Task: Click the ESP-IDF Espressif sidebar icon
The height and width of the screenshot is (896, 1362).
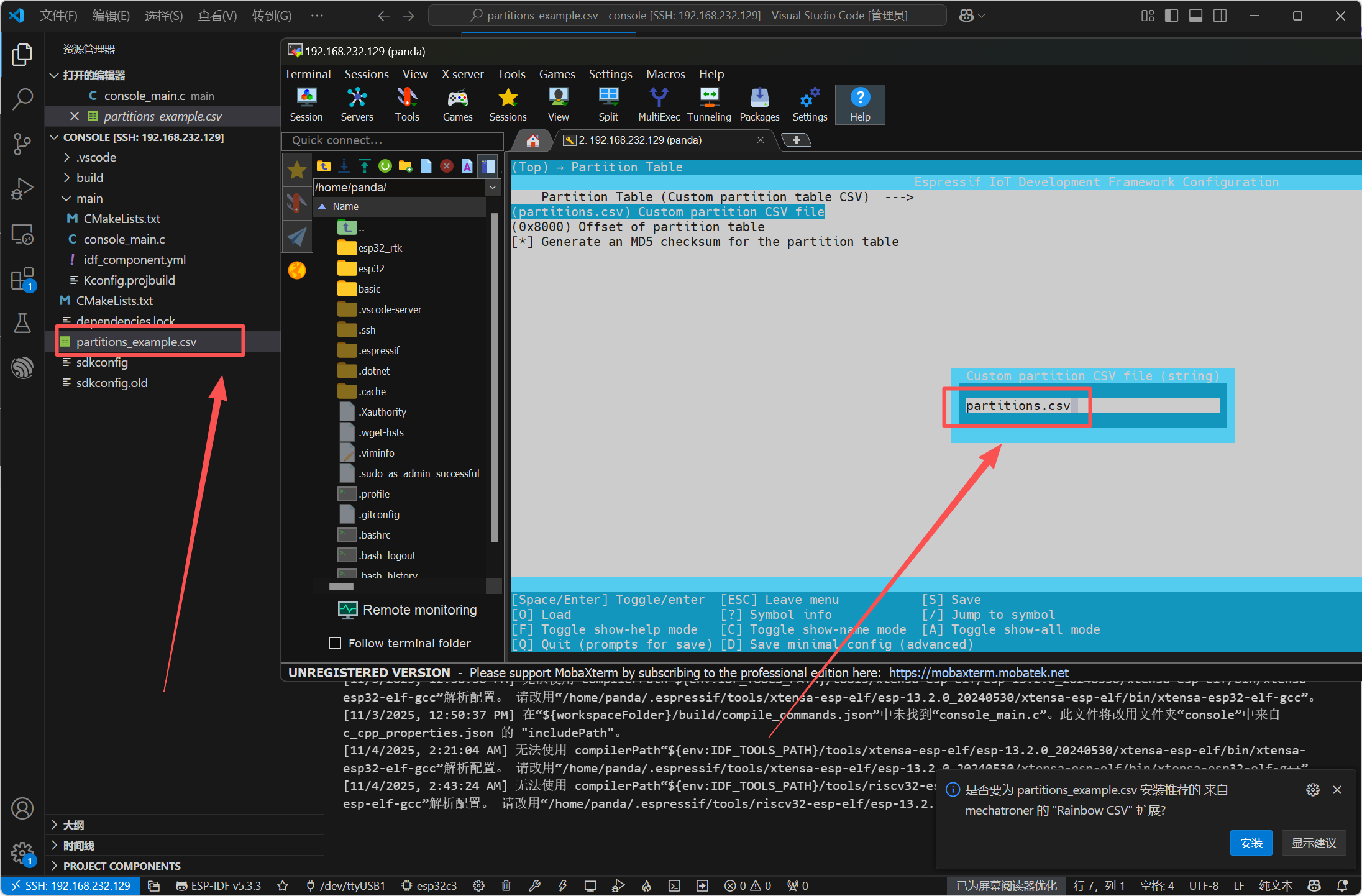Action: pos(22,367)
